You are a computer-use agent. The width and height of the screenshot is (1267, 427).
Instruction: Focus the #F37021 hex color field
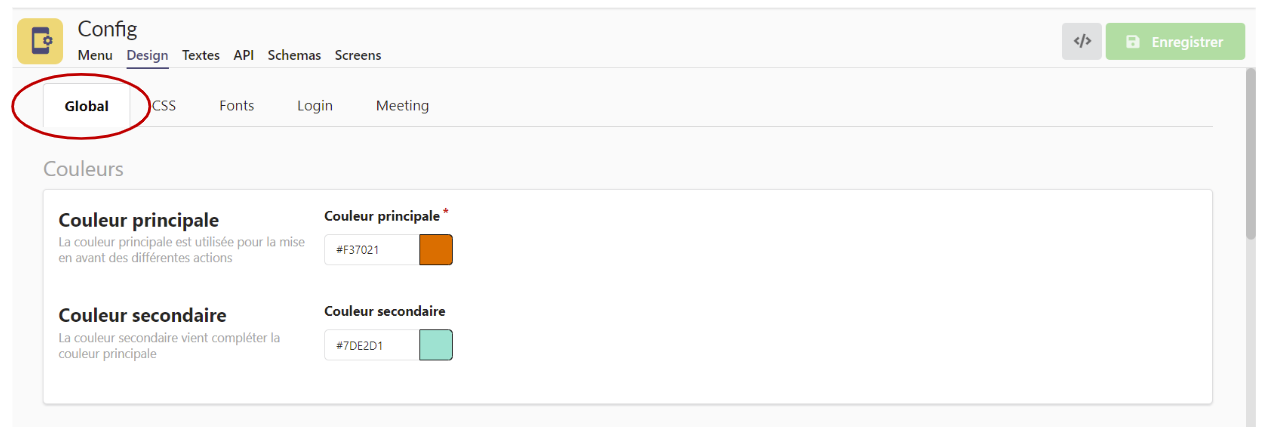coord(371,250)
